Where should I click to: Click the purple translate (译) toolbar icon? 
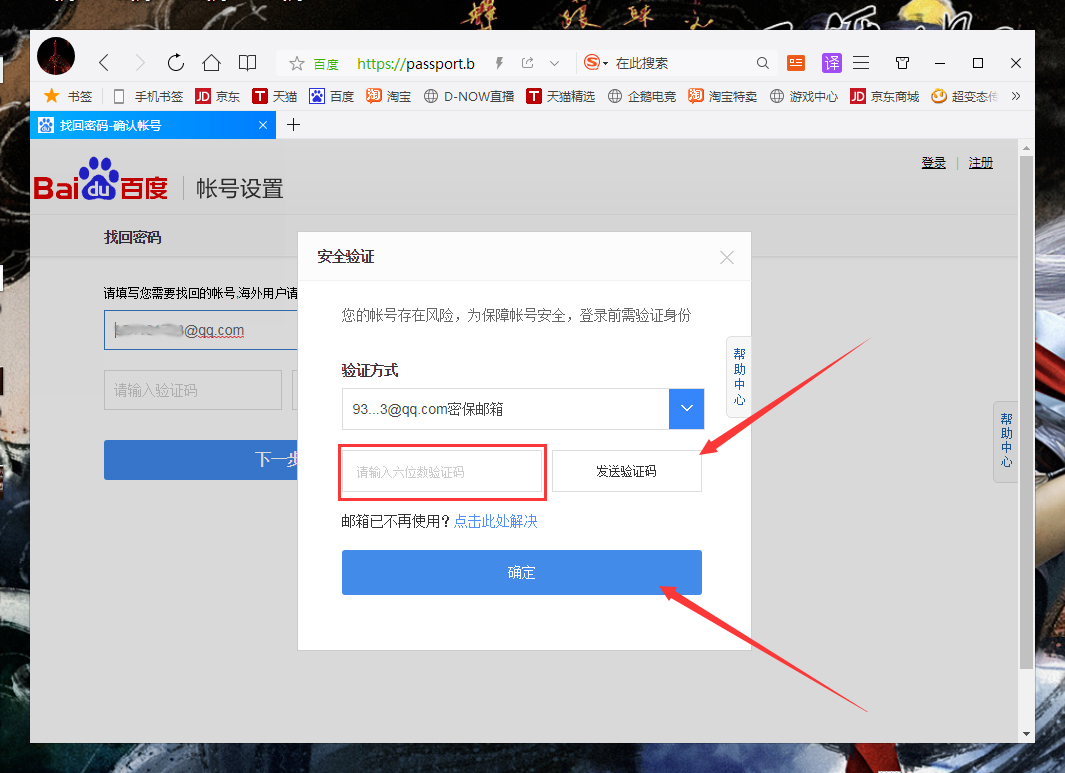[x=831, y=63]
